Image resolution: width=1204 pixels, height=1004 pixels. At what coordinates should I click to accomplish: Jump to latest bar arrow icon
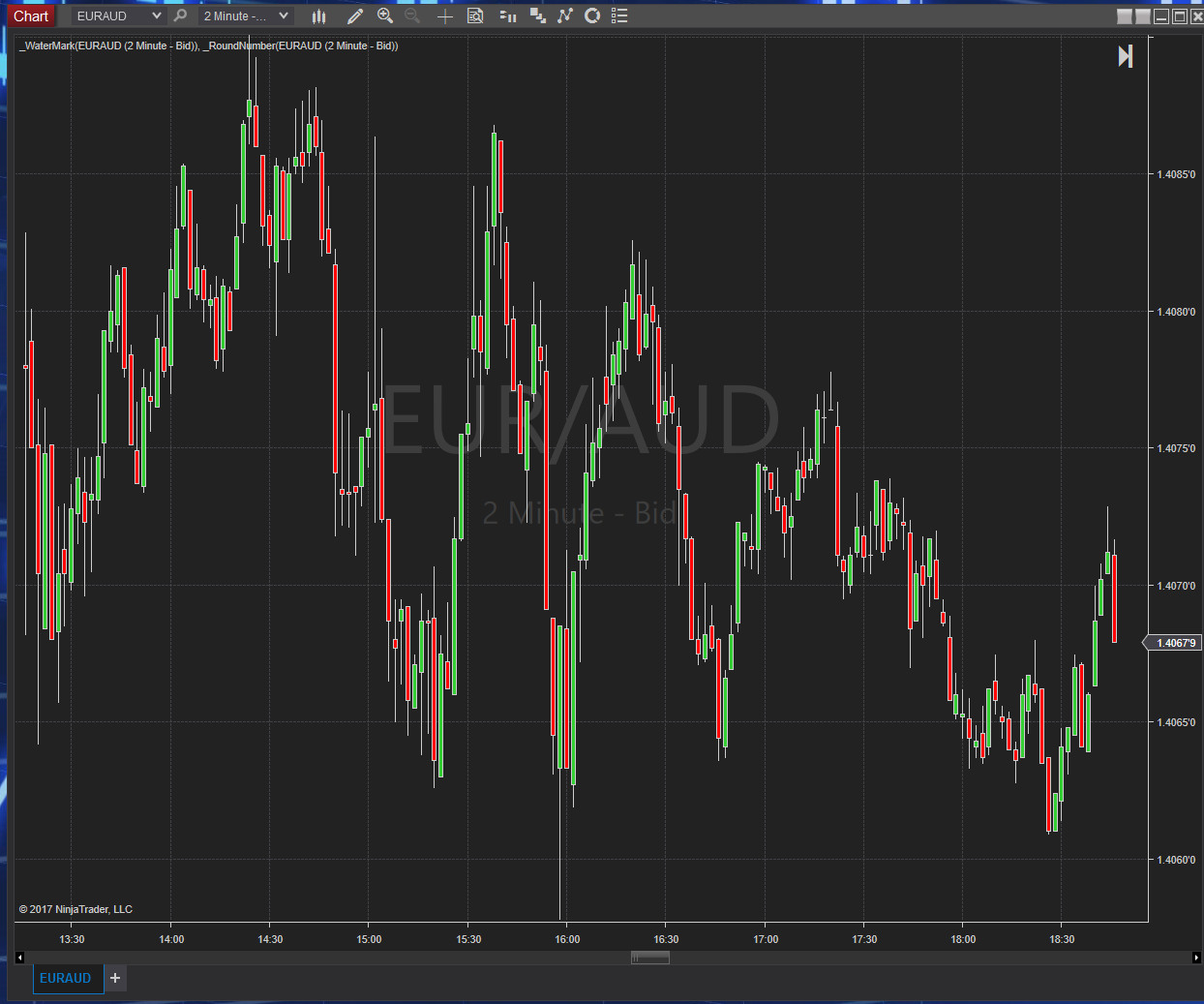pyautogui.click(x=1126, y=56)
